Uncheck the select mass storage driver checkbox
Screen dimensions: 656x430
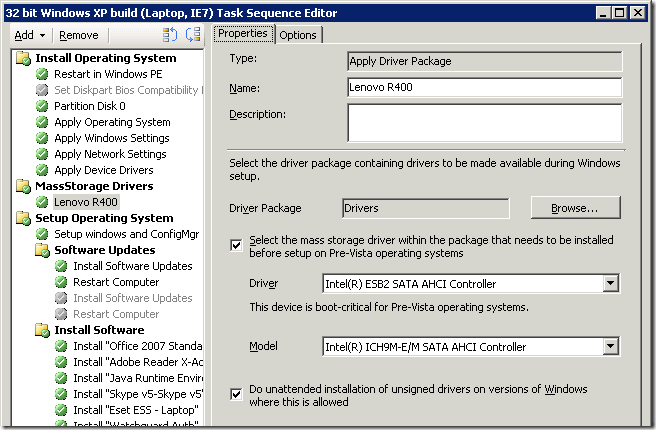[x=236, y=243]
